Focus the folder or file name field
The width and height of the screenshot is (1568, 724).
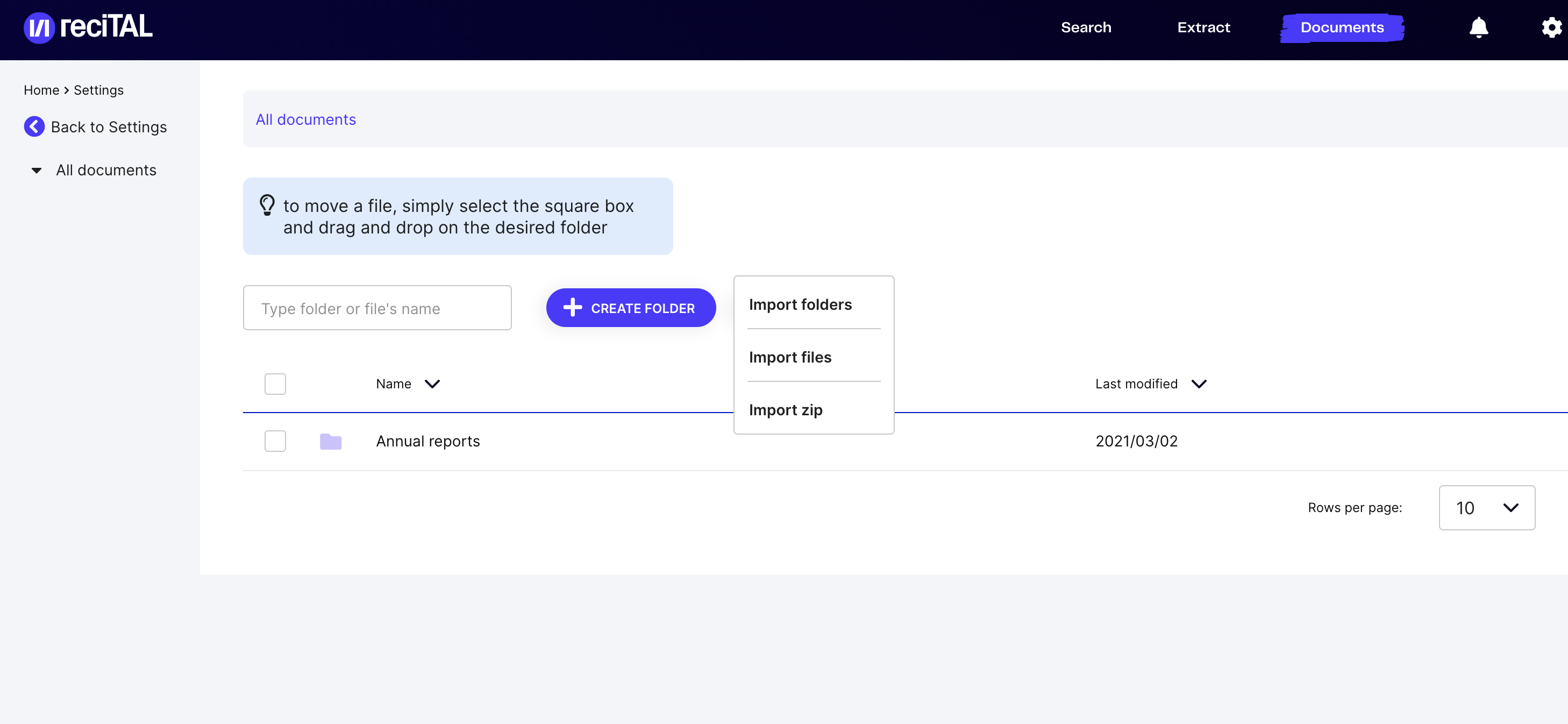point(377,309)
